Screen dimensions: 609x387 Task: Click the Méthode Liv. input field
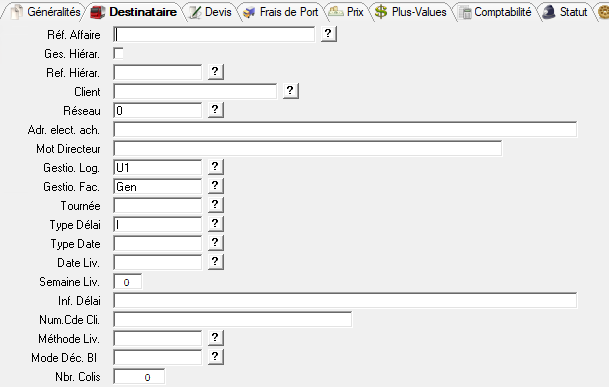click(x=158, y=339)
